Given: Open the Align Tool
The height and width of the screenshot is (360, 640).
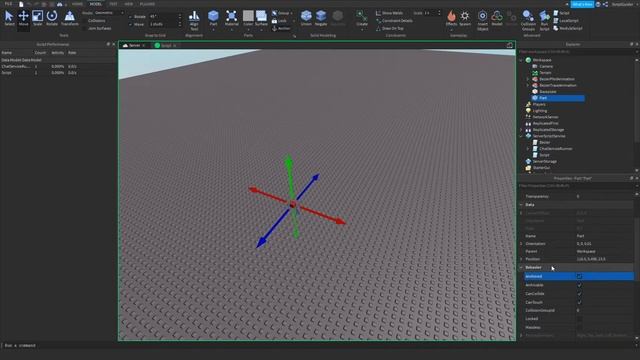Looking at the screenshot, I should point(194,20).
